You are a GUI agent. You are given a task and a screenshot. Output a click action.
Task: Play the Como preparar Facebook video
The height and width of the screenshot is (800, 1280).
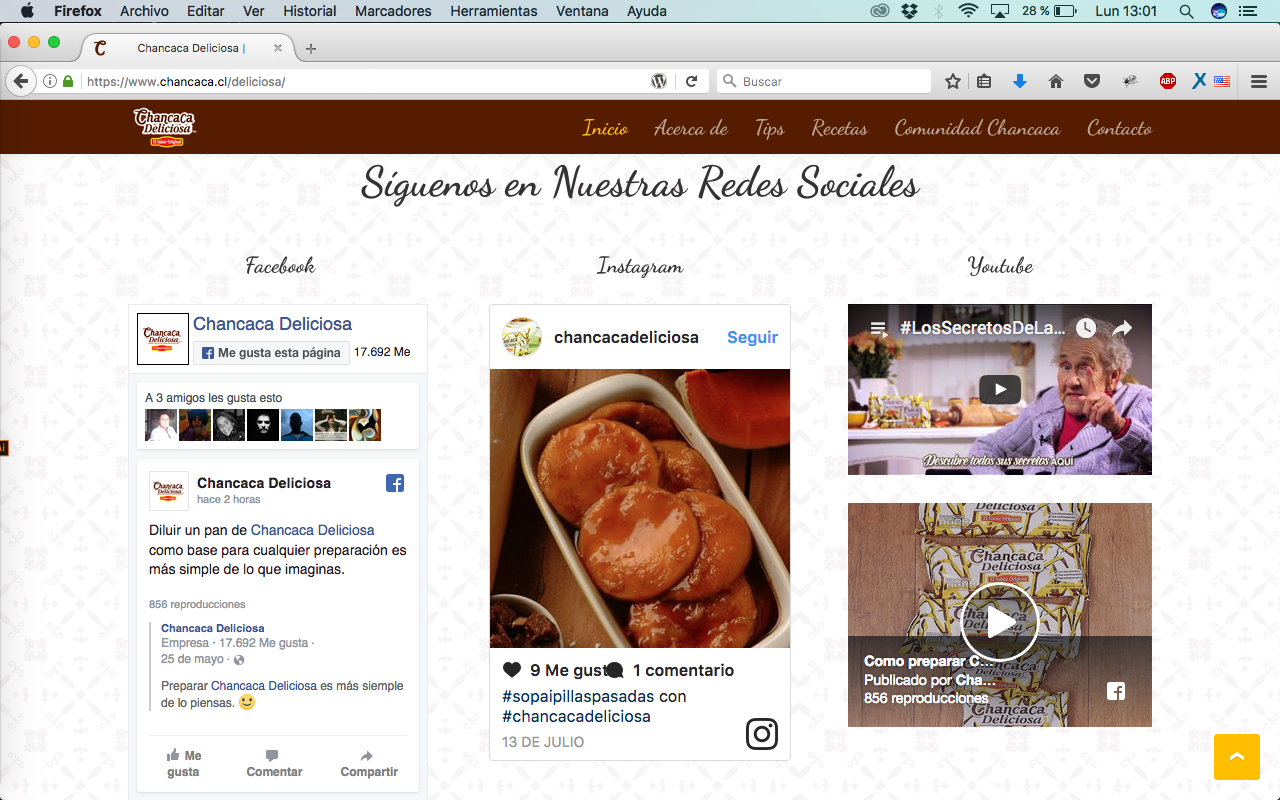pos(1000,622)
